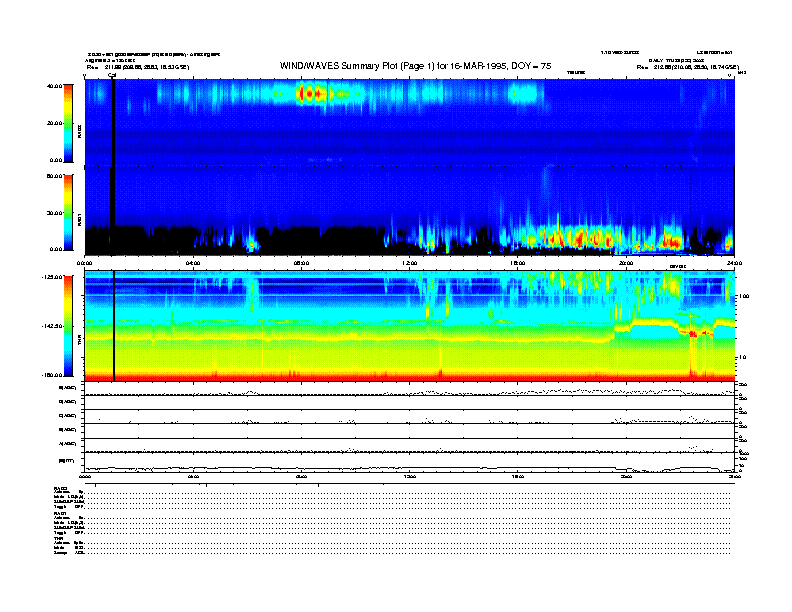The width and height of the screenshot is (792, 612).
Task: Click the 00:00 time label below the line plots
Action: [85, 476]
